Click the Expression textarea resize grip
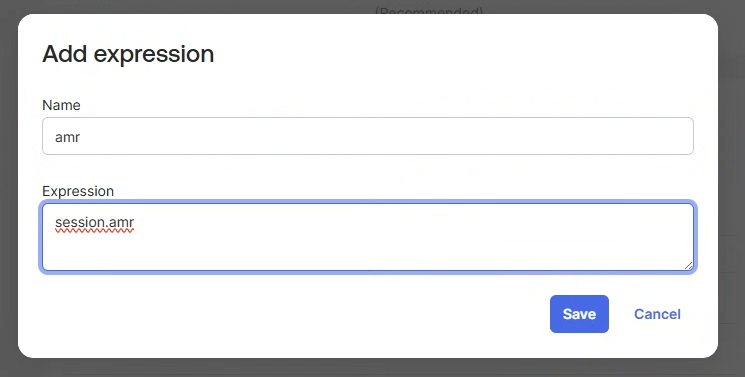The height and width of the screenshot is (377, 745). 688,266
